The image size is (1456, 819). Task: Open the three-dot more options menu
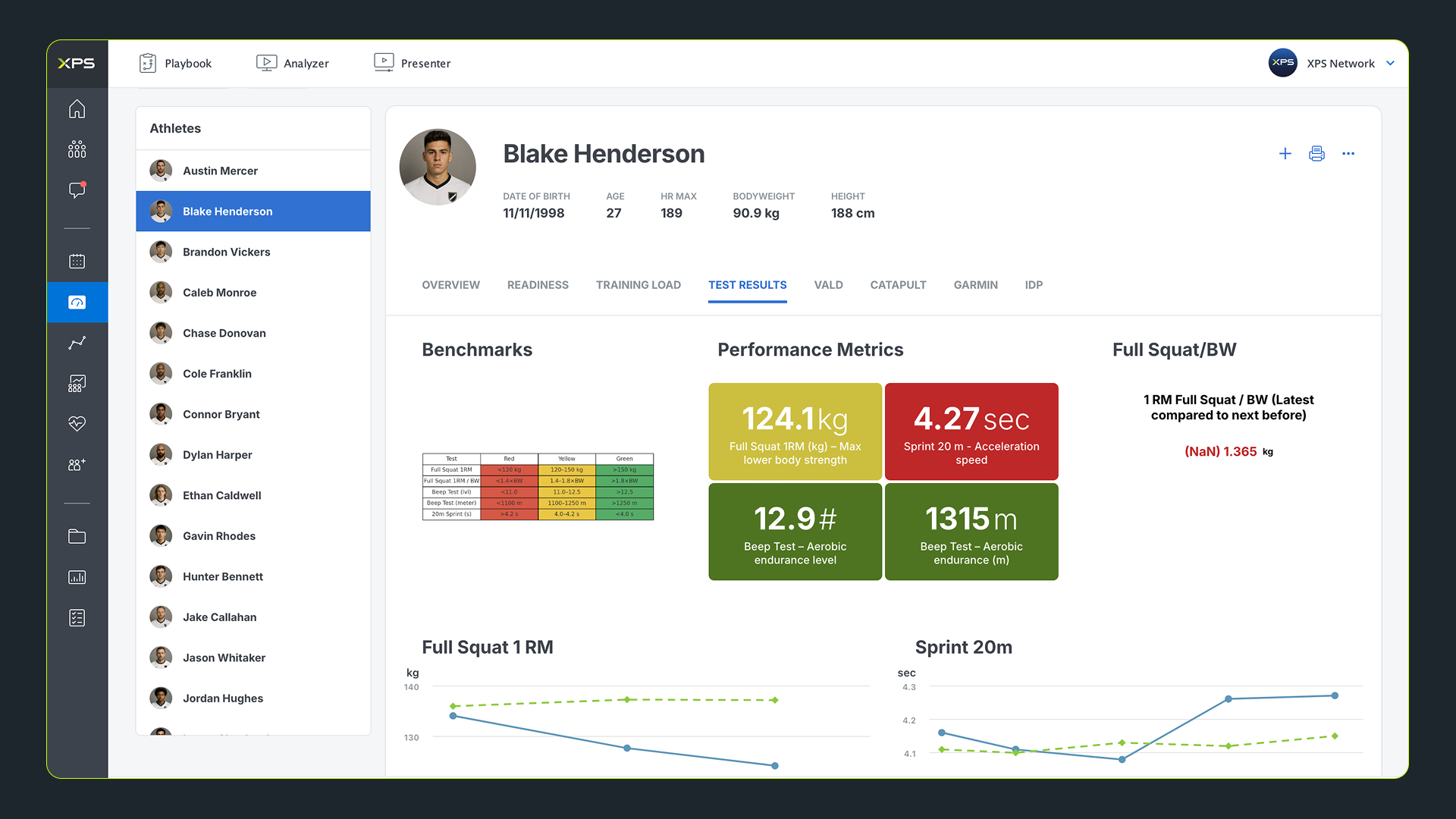(1348, 154)
